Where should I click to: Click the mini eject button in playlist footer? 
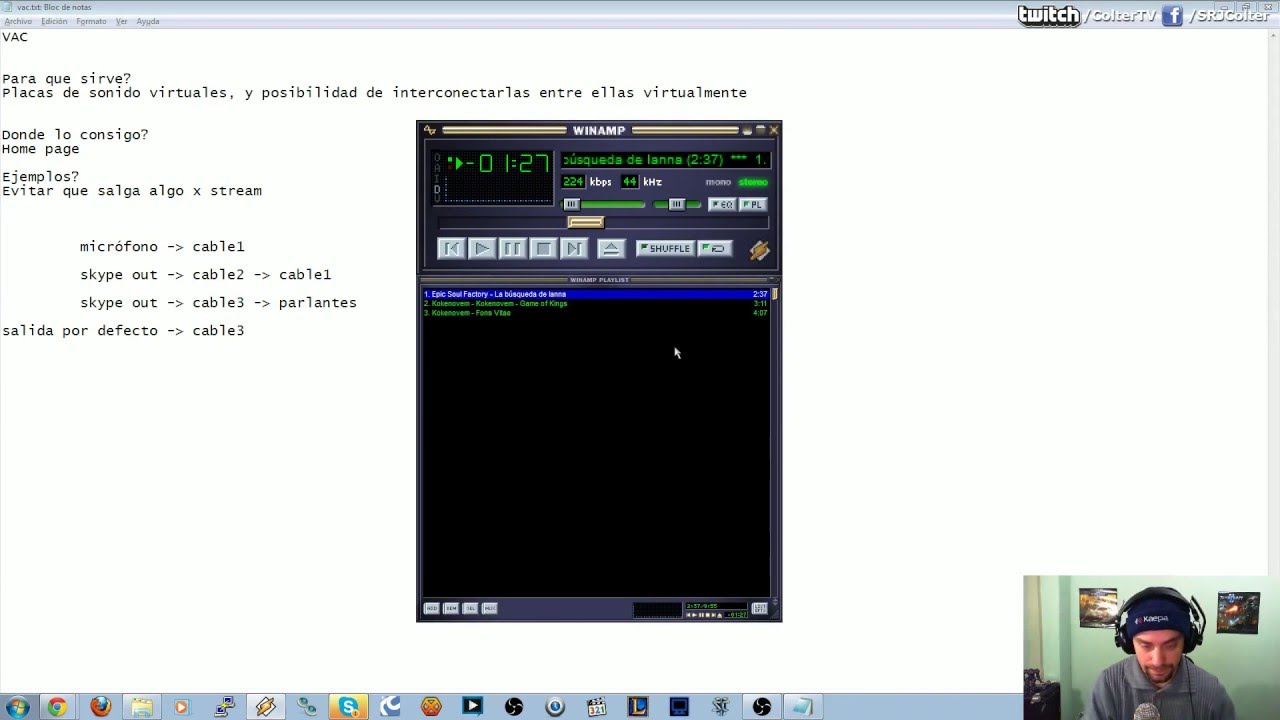click(x=720, y=614)
